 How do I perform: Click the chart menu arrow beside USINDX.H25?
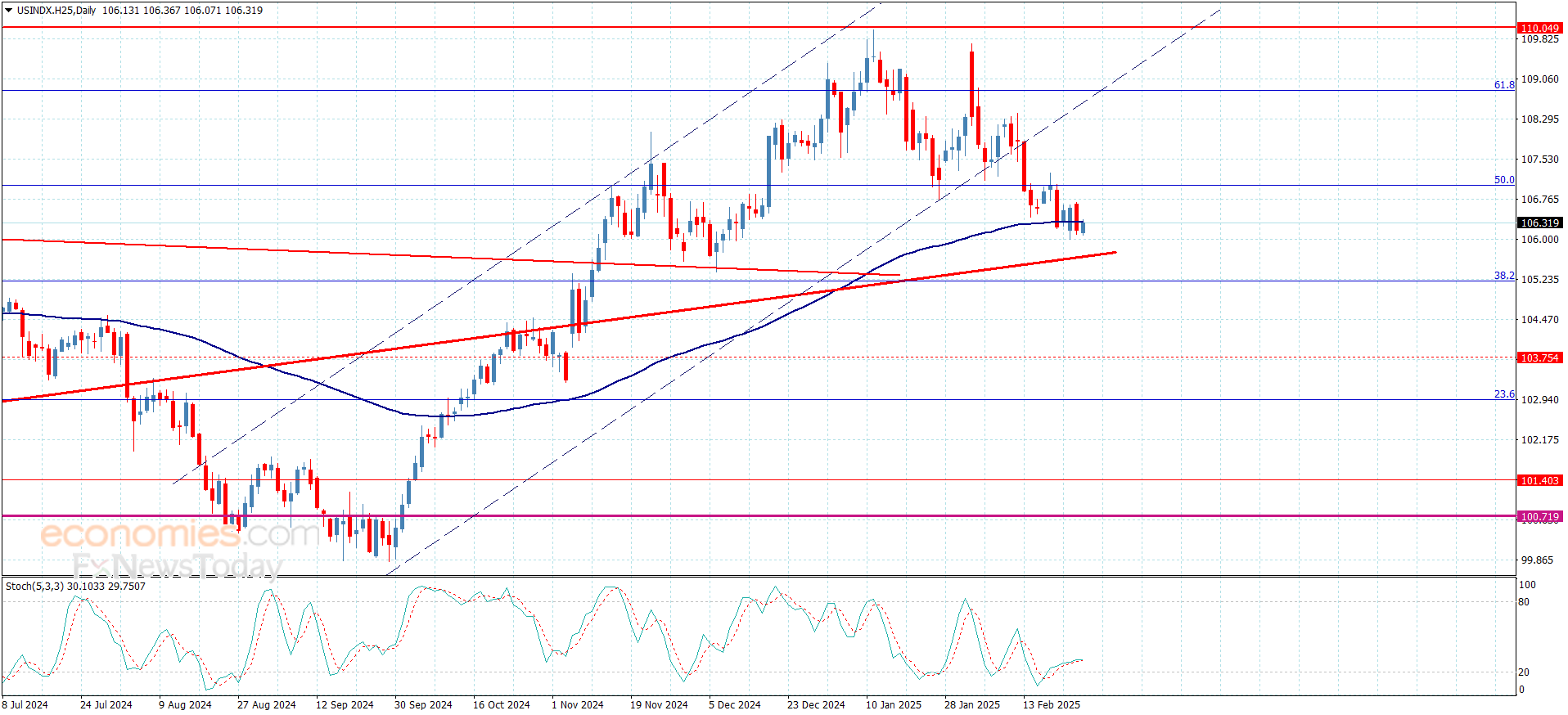tap(8, 11)
